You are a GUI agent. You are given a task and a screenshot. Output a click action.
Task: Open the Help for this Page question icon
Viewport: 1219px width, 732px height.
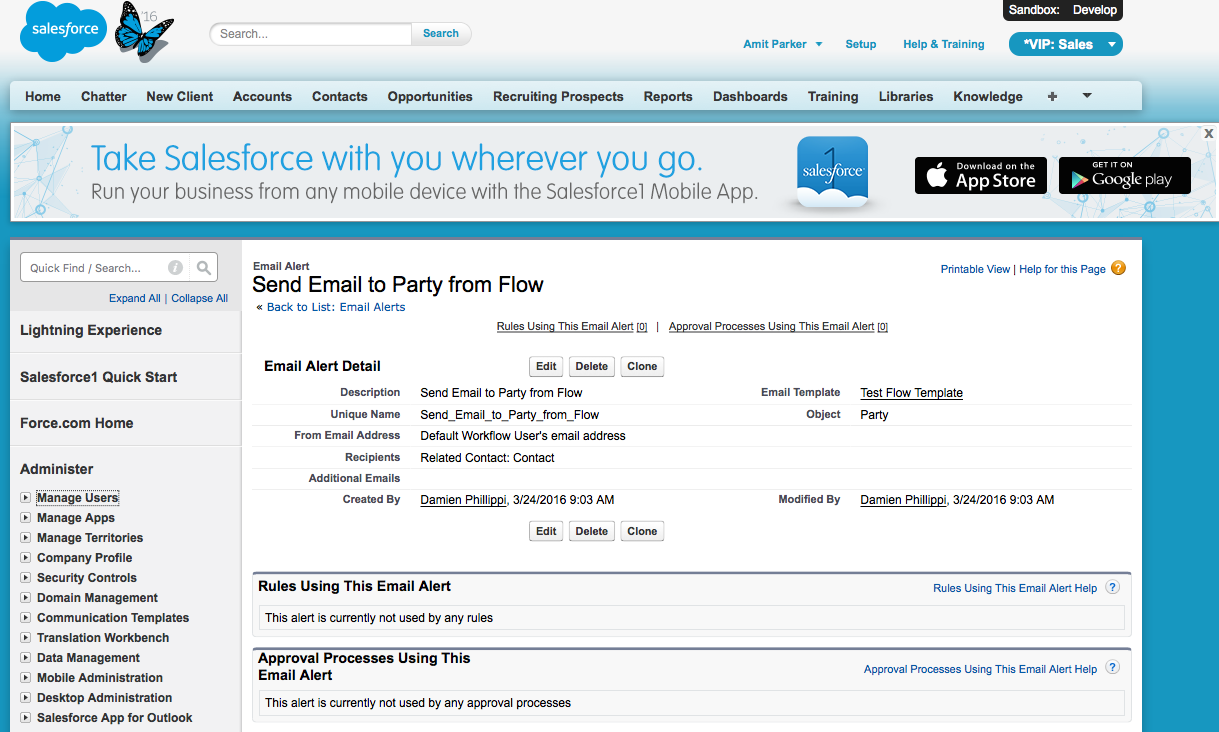coord(1119,268)
